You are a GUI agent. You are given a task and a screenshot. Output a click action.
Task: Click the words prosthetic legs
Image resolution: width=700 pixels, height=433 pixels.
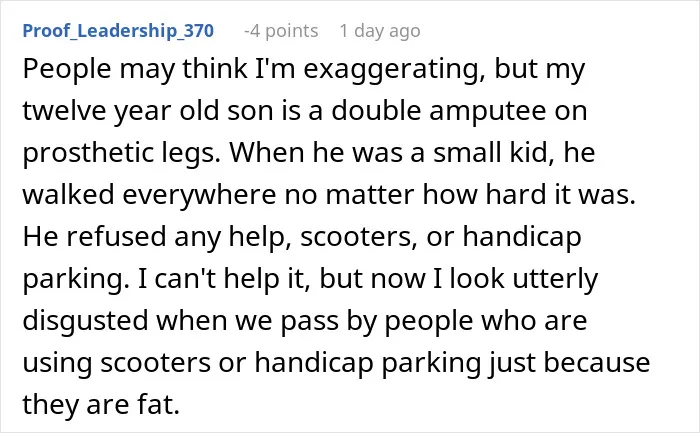point(121,154)
